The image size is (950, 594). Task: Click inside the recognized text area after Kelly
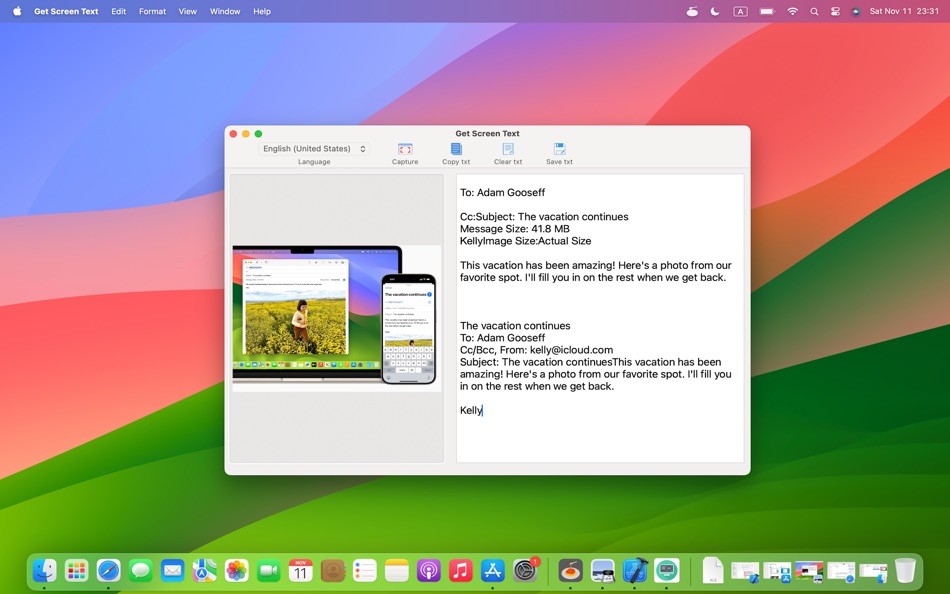pos(483,410)
